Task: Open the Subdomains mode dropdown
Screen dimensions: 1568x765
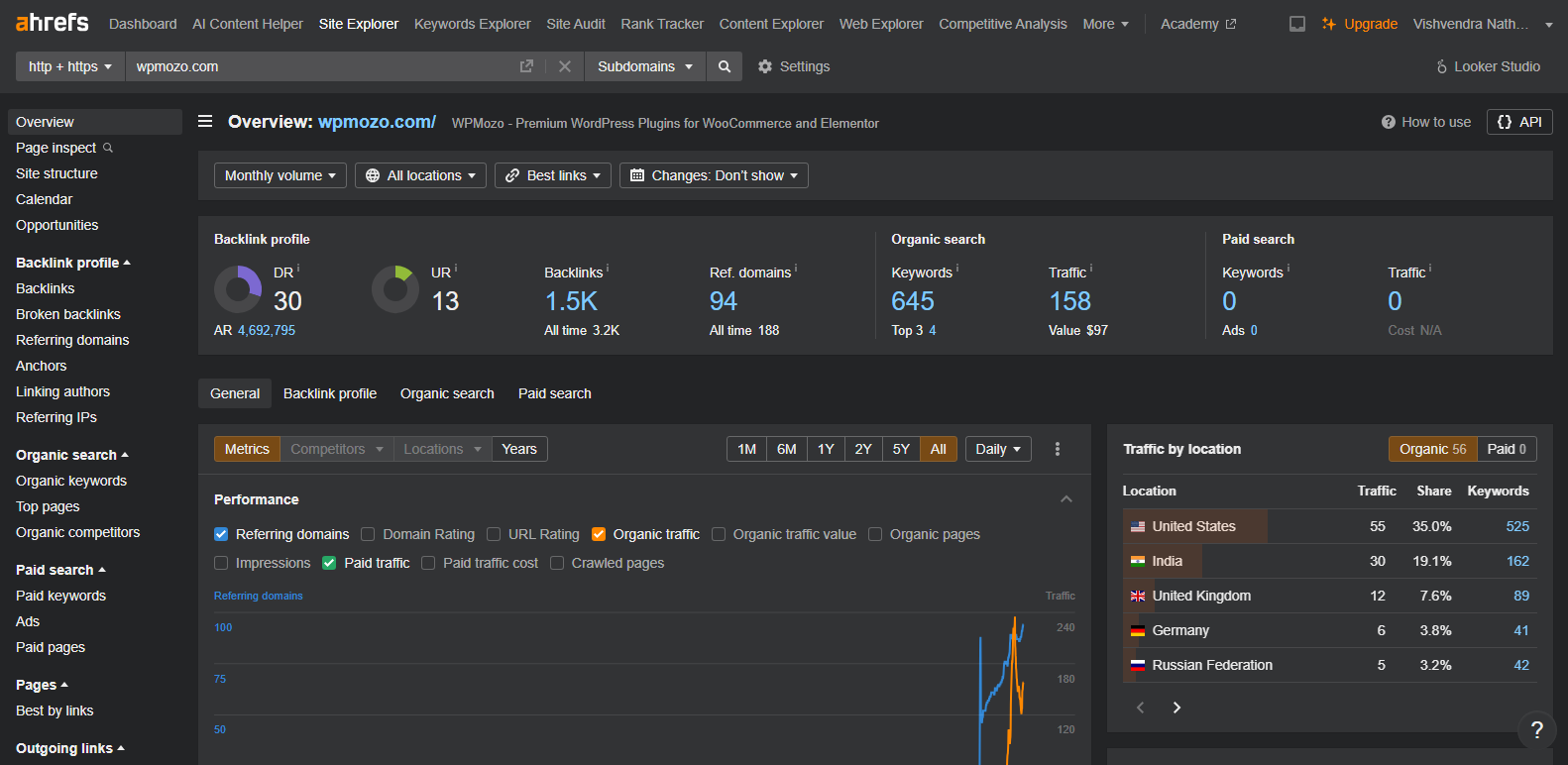Action: (645, 66)
